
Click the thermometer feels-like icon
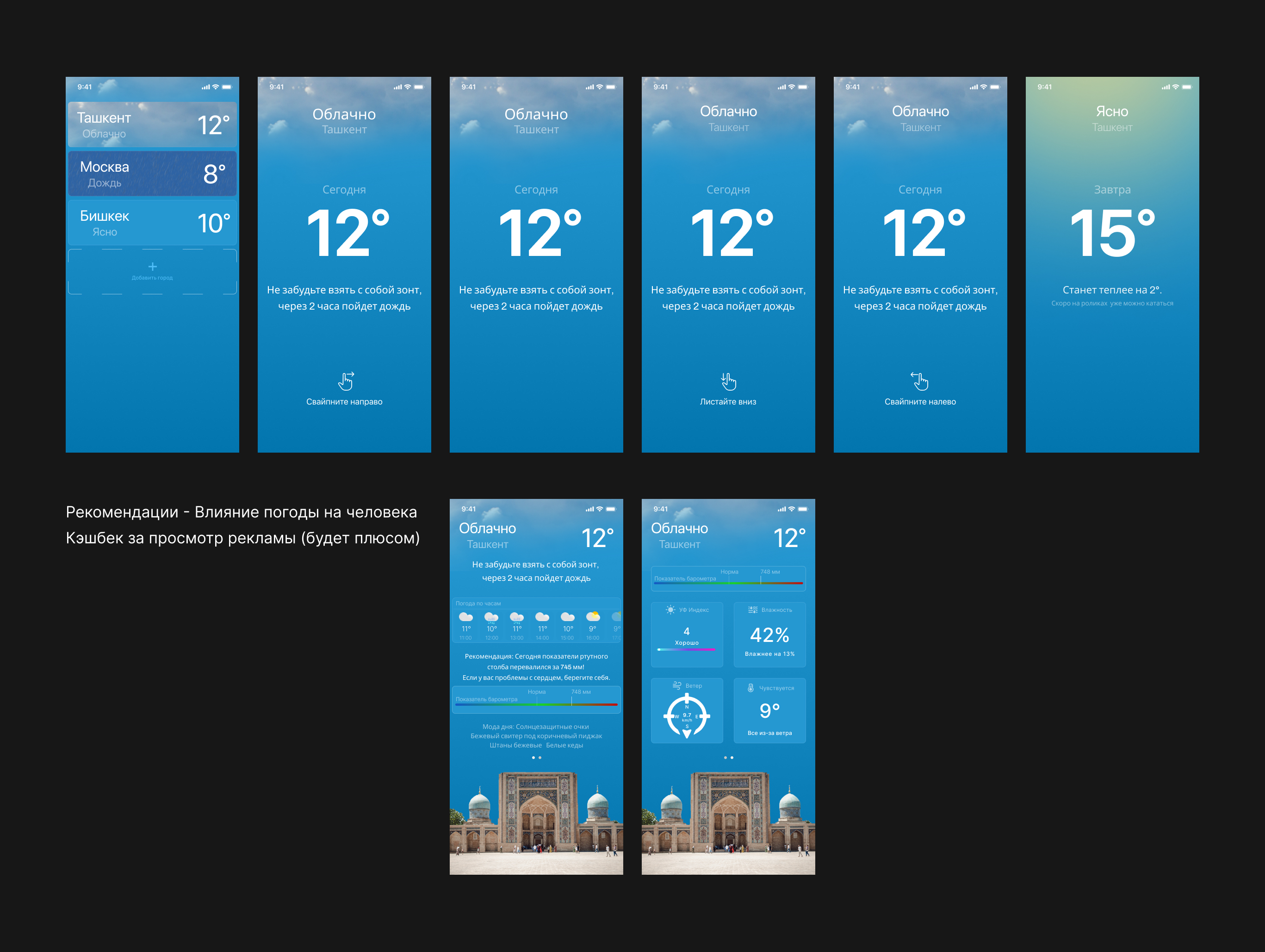pyautogui.click(x=751, y=688)
